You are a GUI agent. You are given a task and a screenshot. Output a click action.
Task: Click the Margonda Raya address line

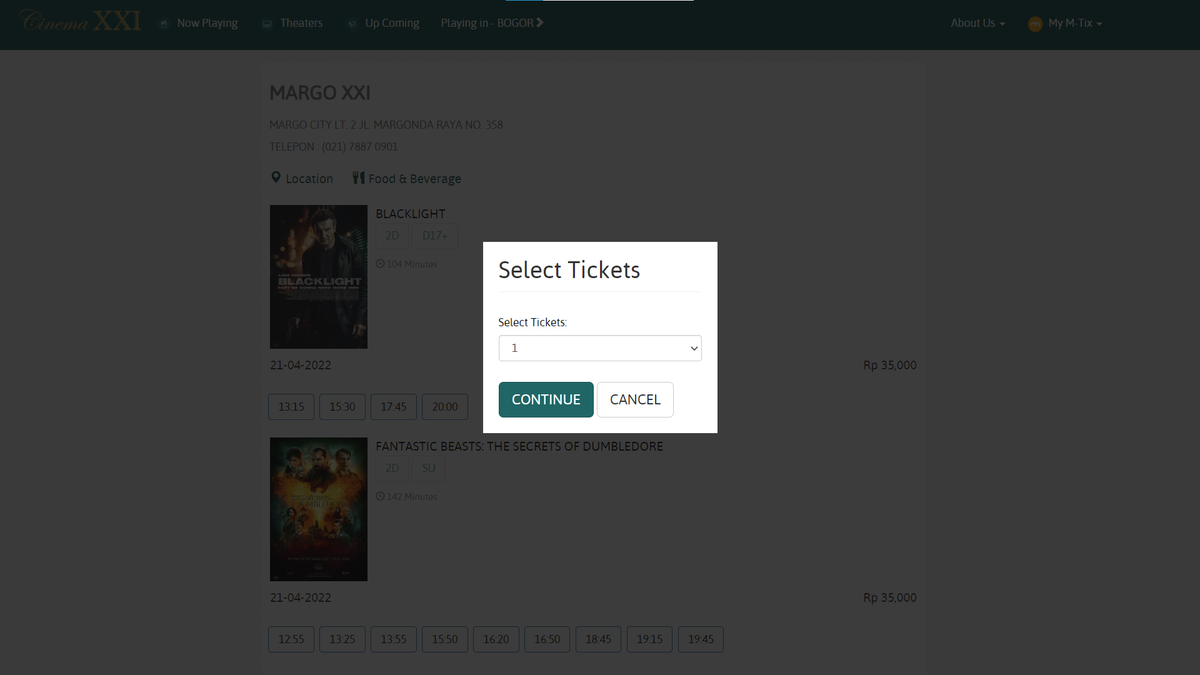click(386, 125)
